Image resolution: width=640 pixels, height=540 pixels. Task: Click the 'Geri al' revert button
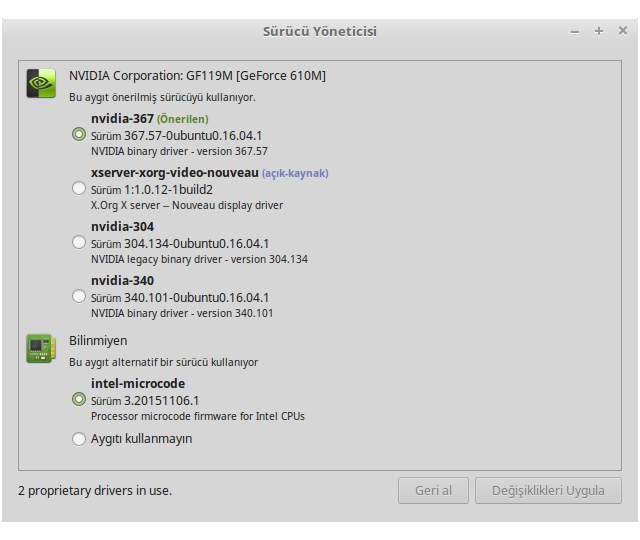[433, 491]
